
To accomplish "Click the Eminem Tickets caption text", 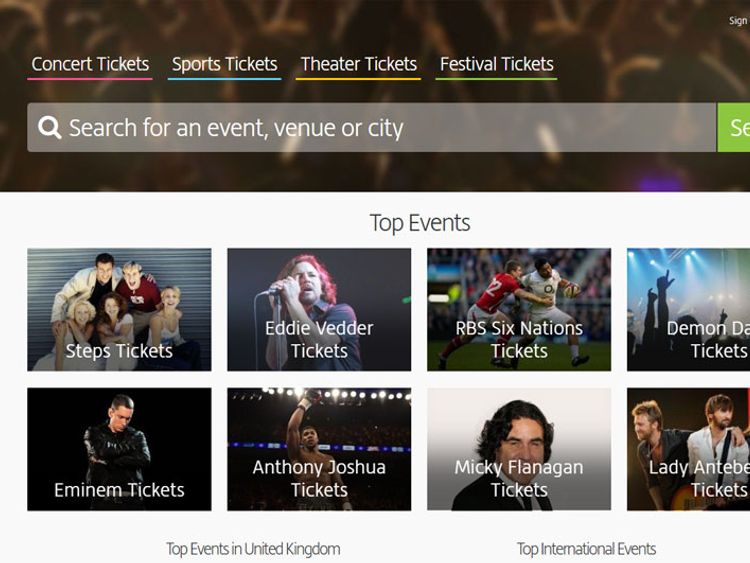I will click(119, 490).
